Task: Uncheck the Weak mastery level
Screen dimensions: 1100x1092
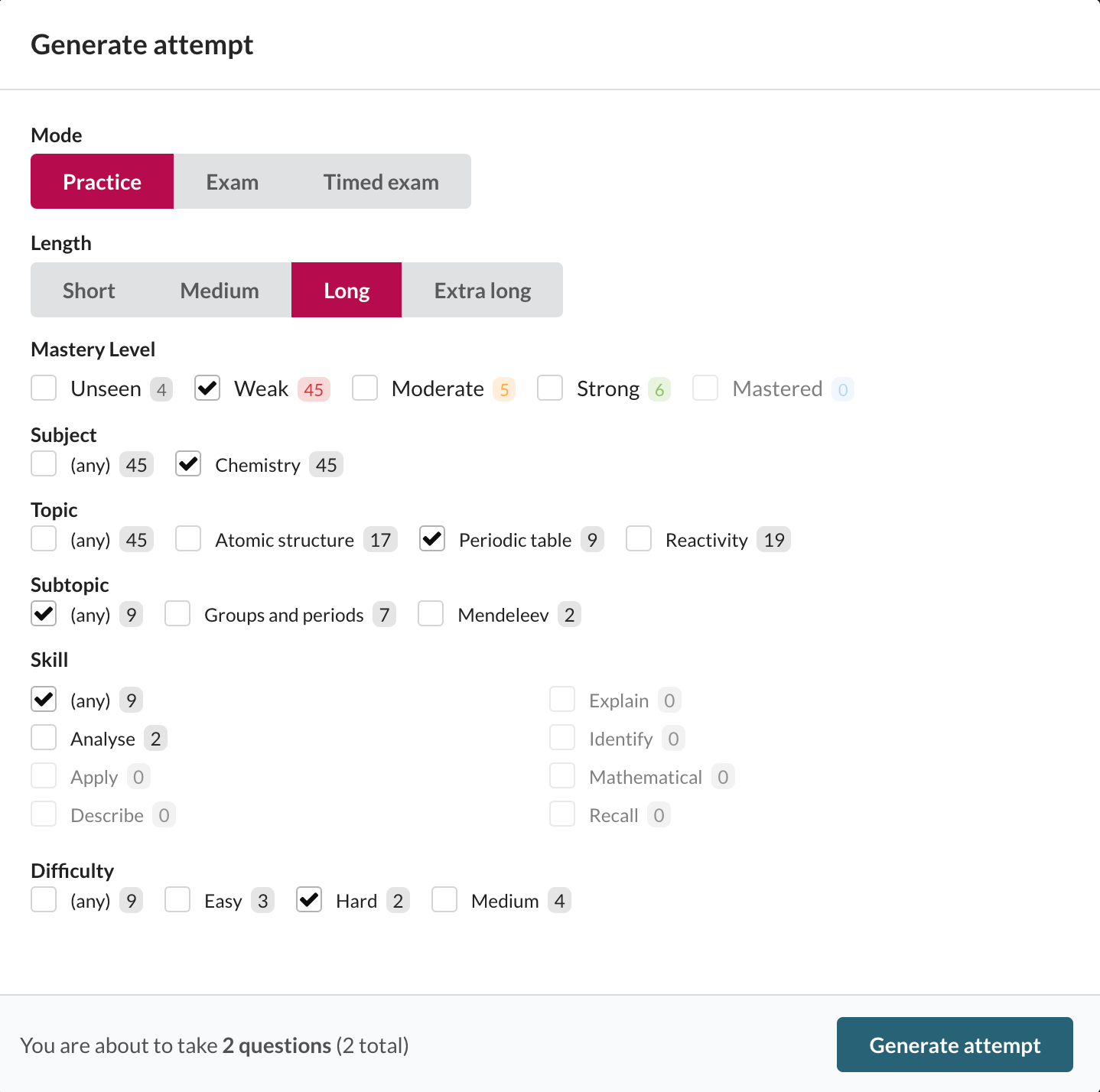Action: (207, 388)
